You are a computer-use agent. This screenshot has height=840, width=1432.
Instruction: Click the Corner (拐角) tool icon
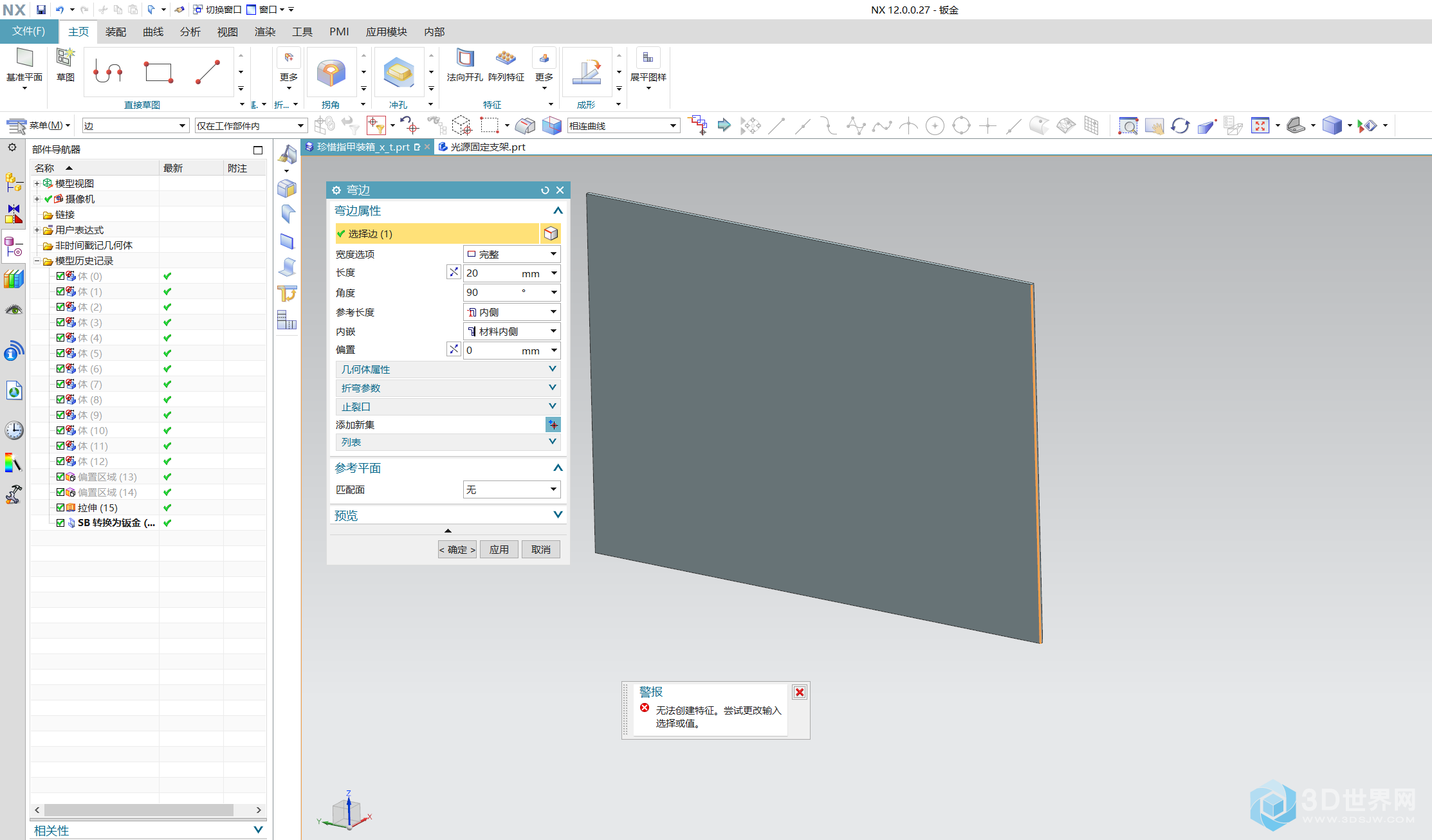(x=331, y=73)
